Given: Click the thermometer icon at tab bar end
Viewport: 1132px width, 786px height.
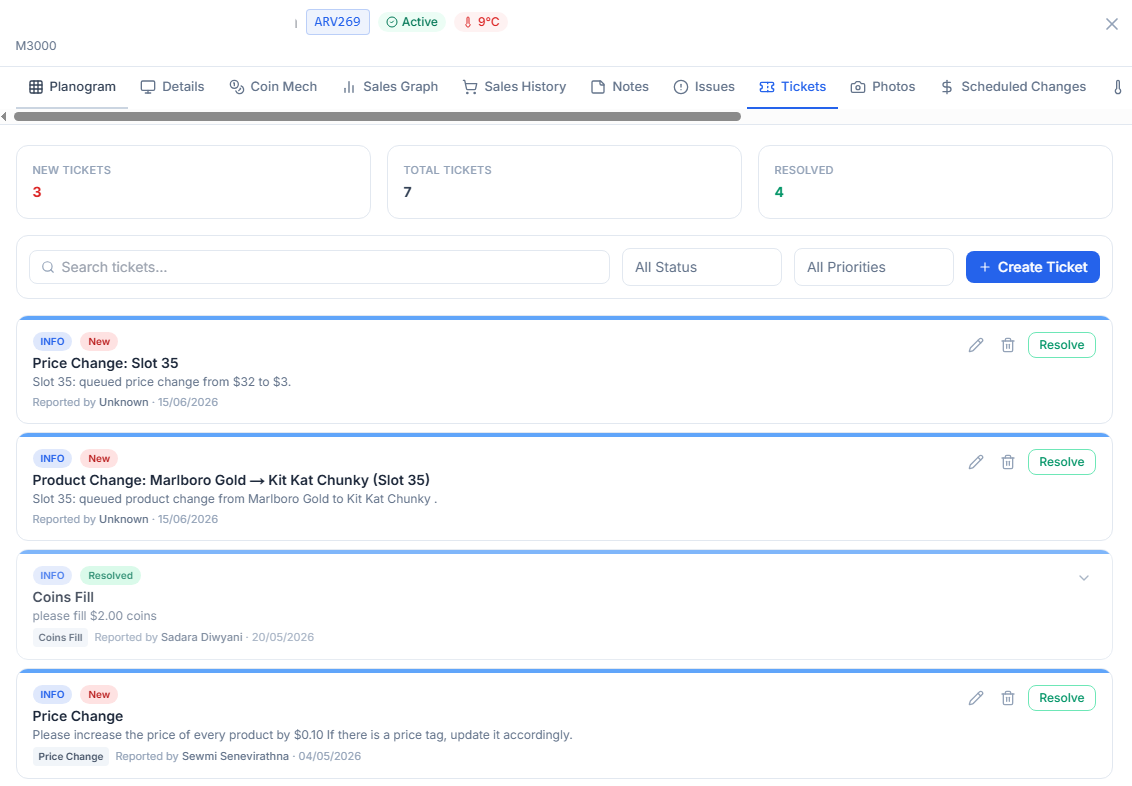Looking at the screenshot, I should point(1117,87).
